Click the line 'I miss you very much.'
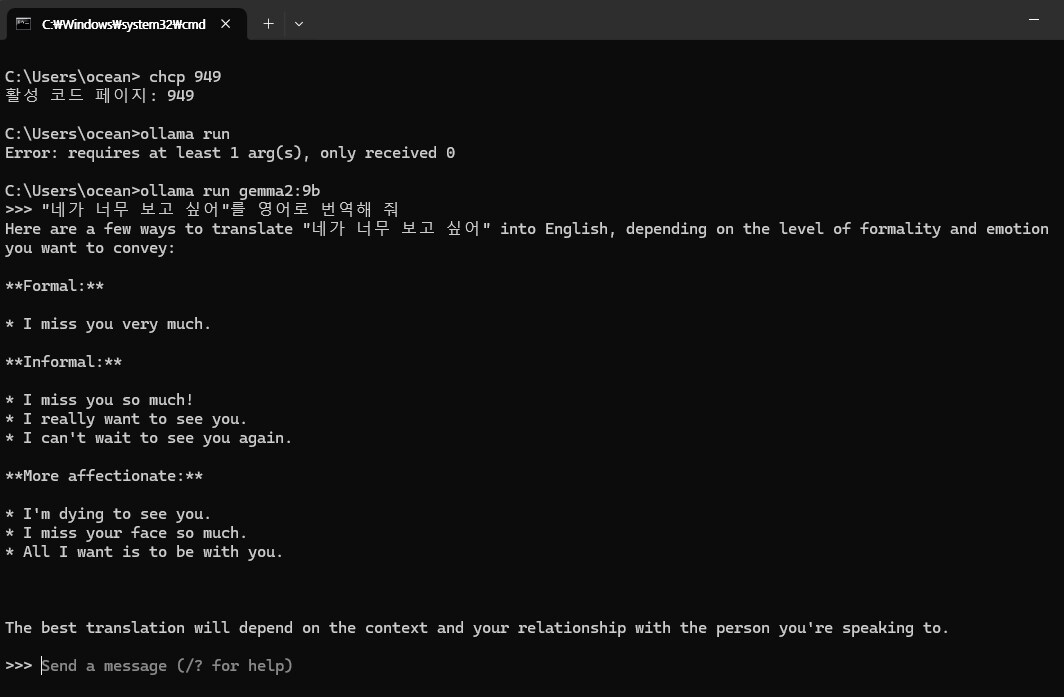 pos(108,324)
